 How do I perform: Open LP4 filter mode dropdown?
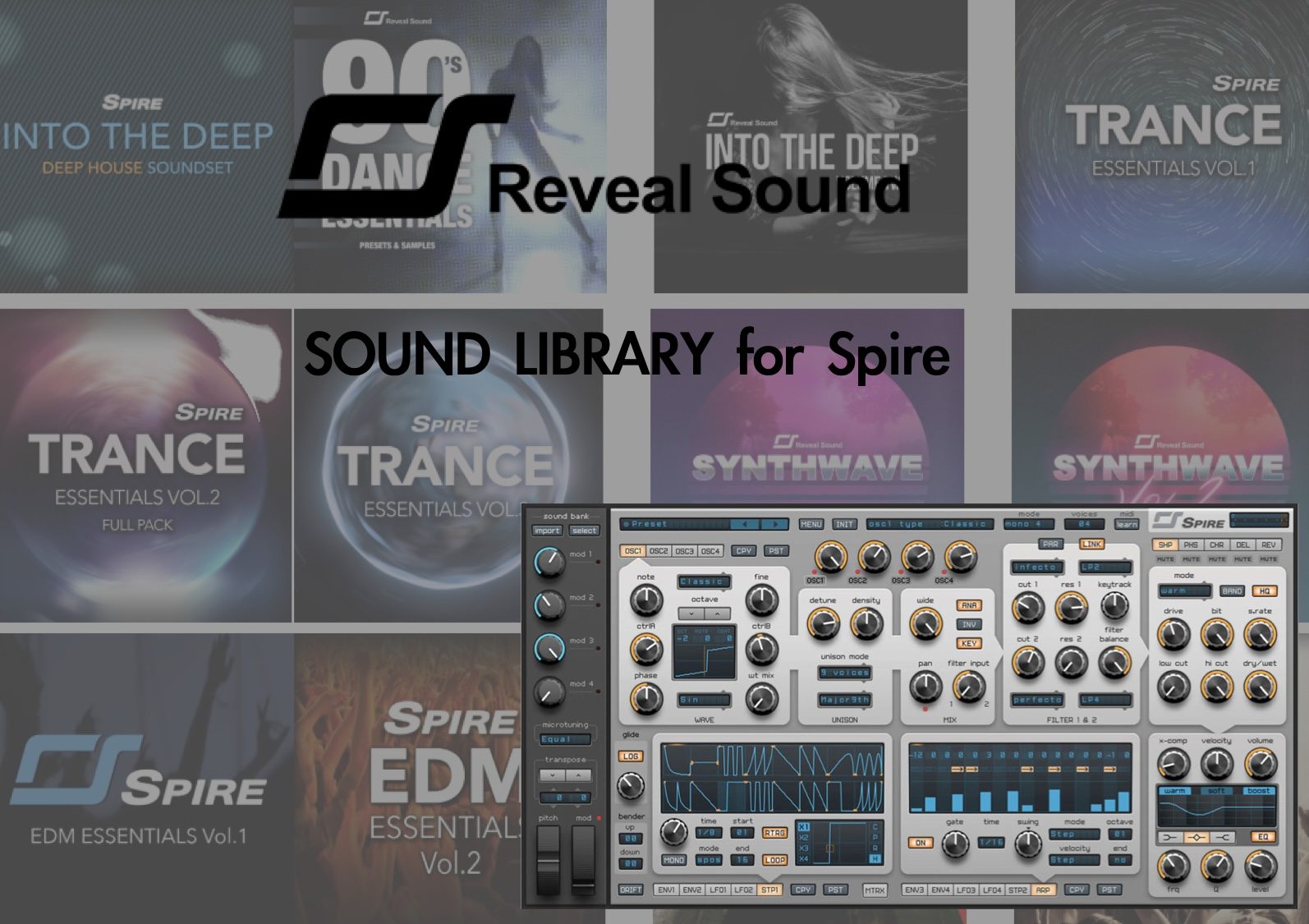(x=1105, y=700)
